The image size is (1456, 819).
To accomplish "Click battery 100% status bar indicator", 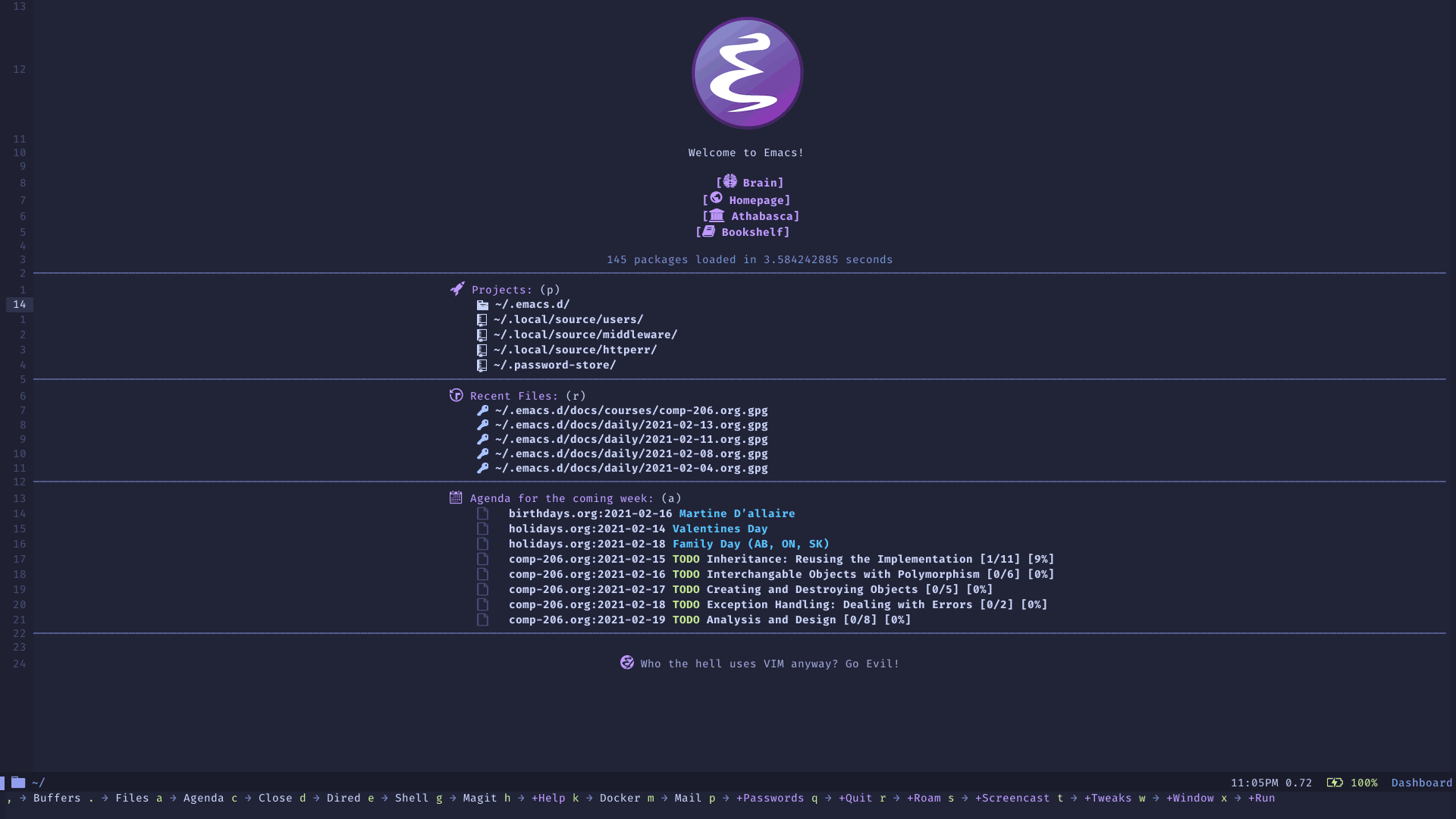I will (x=1352, y=782).
